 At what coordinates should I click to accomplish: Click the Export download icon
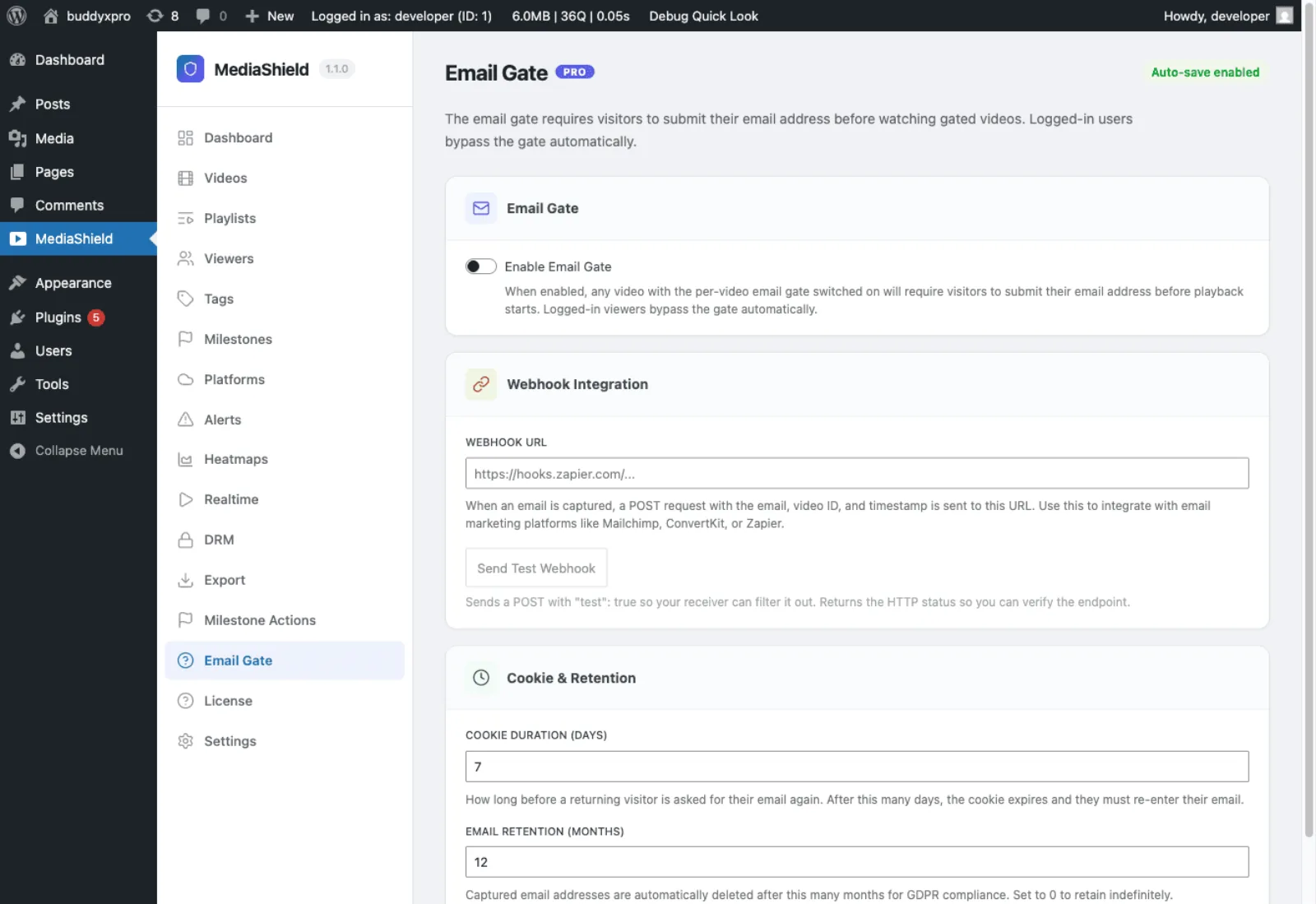186,580
